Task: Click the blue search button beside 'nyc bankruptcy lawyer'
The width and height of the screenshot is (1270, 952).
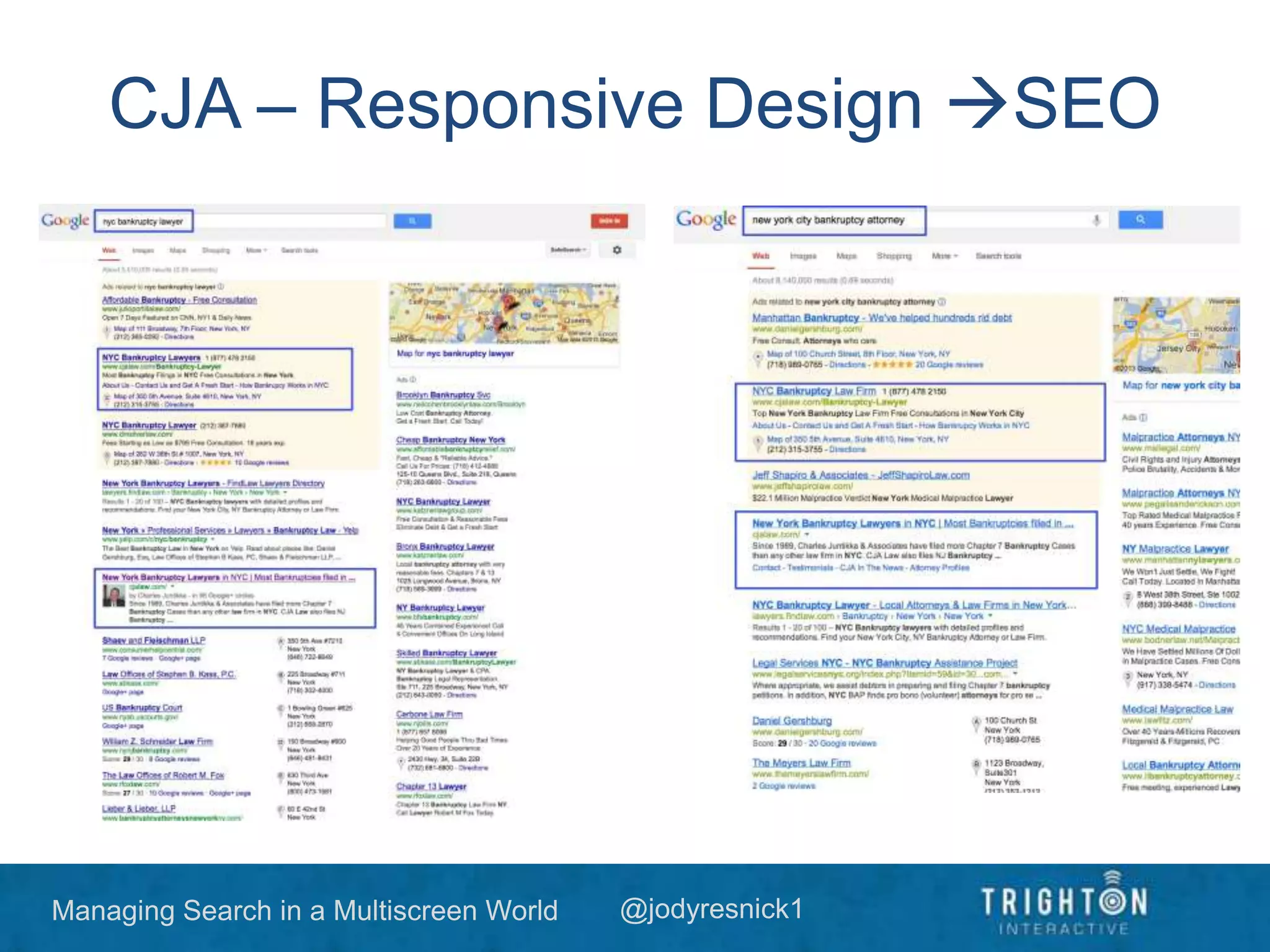Action: click(412, 221)
